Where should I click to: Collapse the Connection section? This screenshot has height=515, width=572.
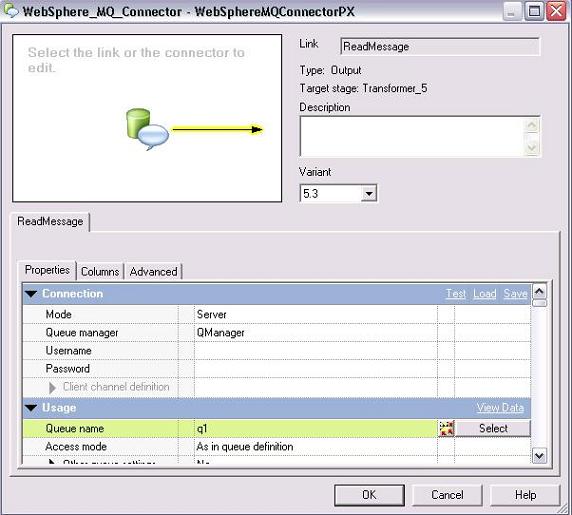point(31,294)
